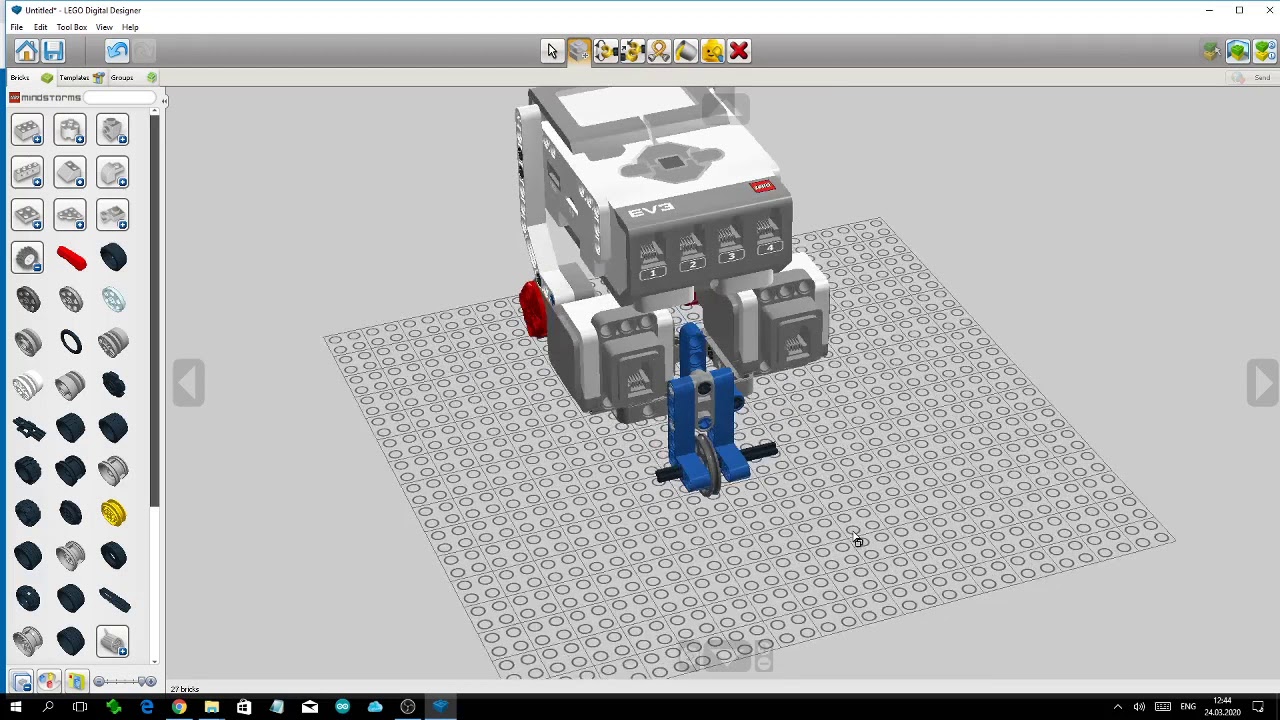Viewport: 1280px width, 720px height.
Task: Click the brick palette search field
Action: (119, 97)
